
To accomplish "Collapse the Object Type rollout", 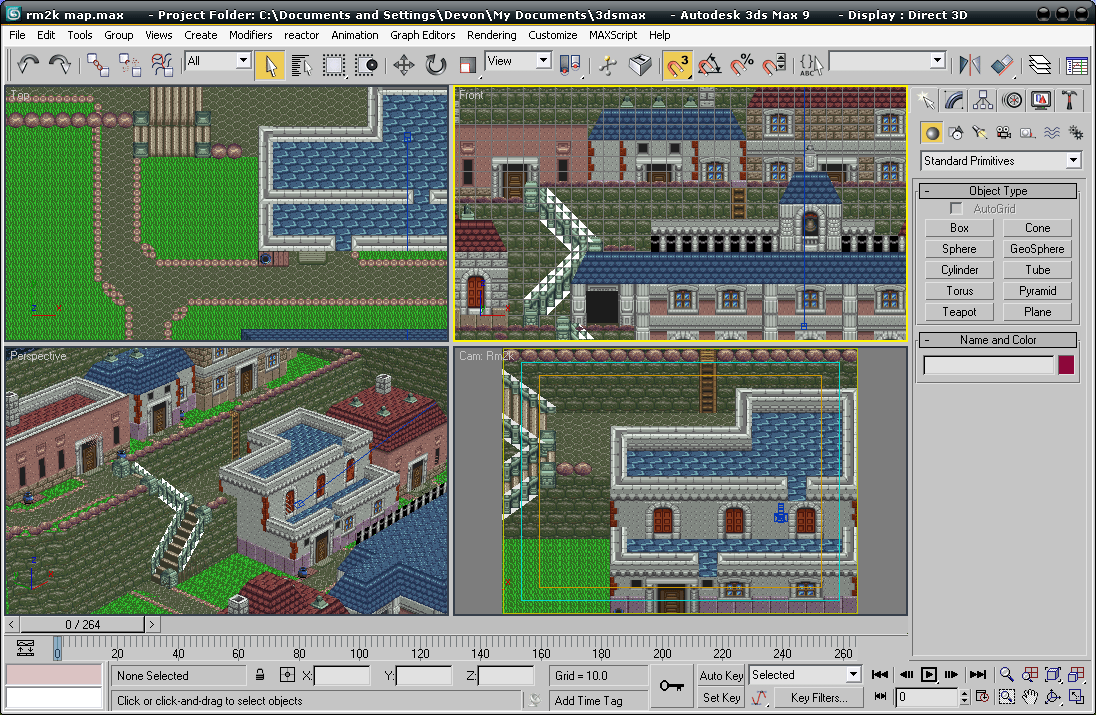I will (997, 191).
